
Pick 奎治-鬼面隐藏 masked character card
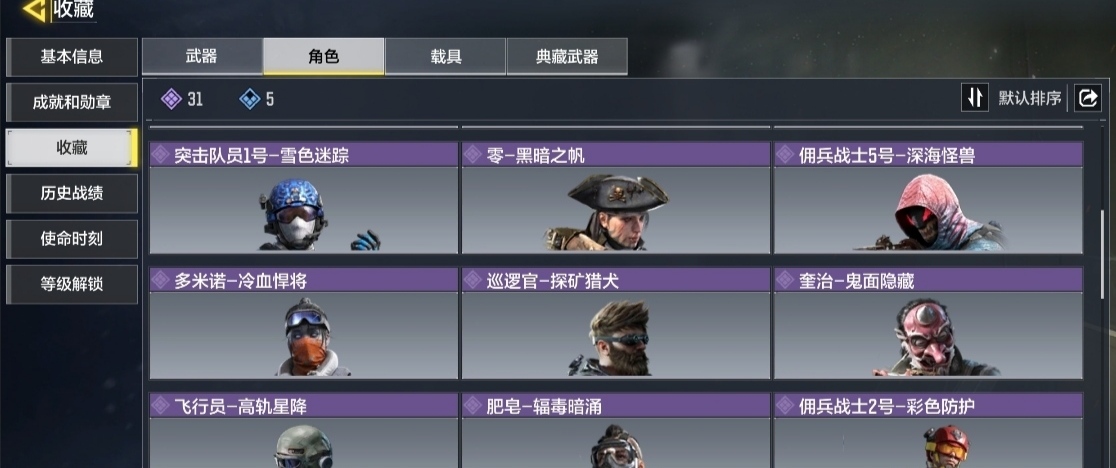[x=928, y=324]
